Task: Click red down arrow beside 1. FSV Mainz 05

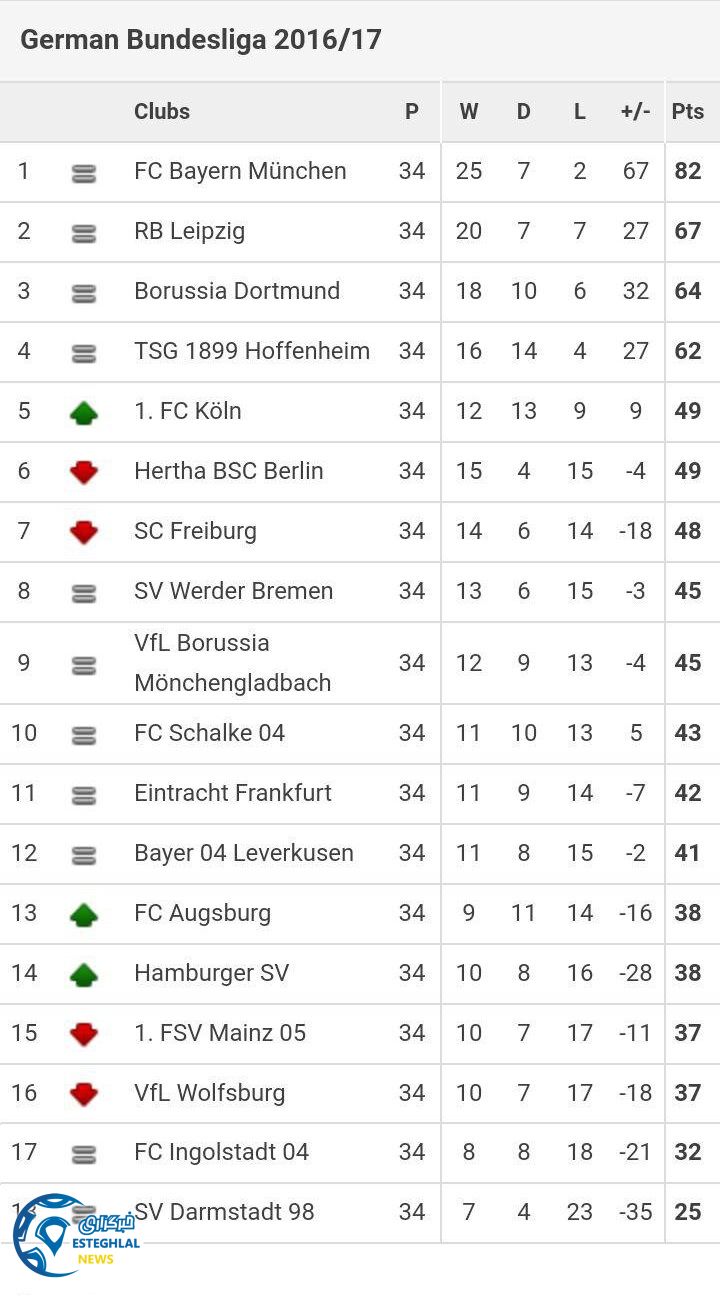Action: pyautogui.click(x=84, y=1034)
